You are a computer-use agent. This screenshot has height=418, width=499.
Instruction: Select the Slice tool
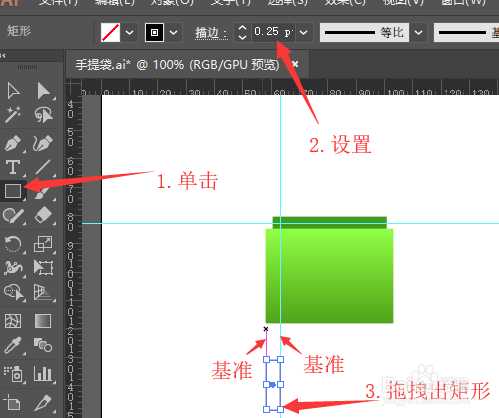coord(43,403)
